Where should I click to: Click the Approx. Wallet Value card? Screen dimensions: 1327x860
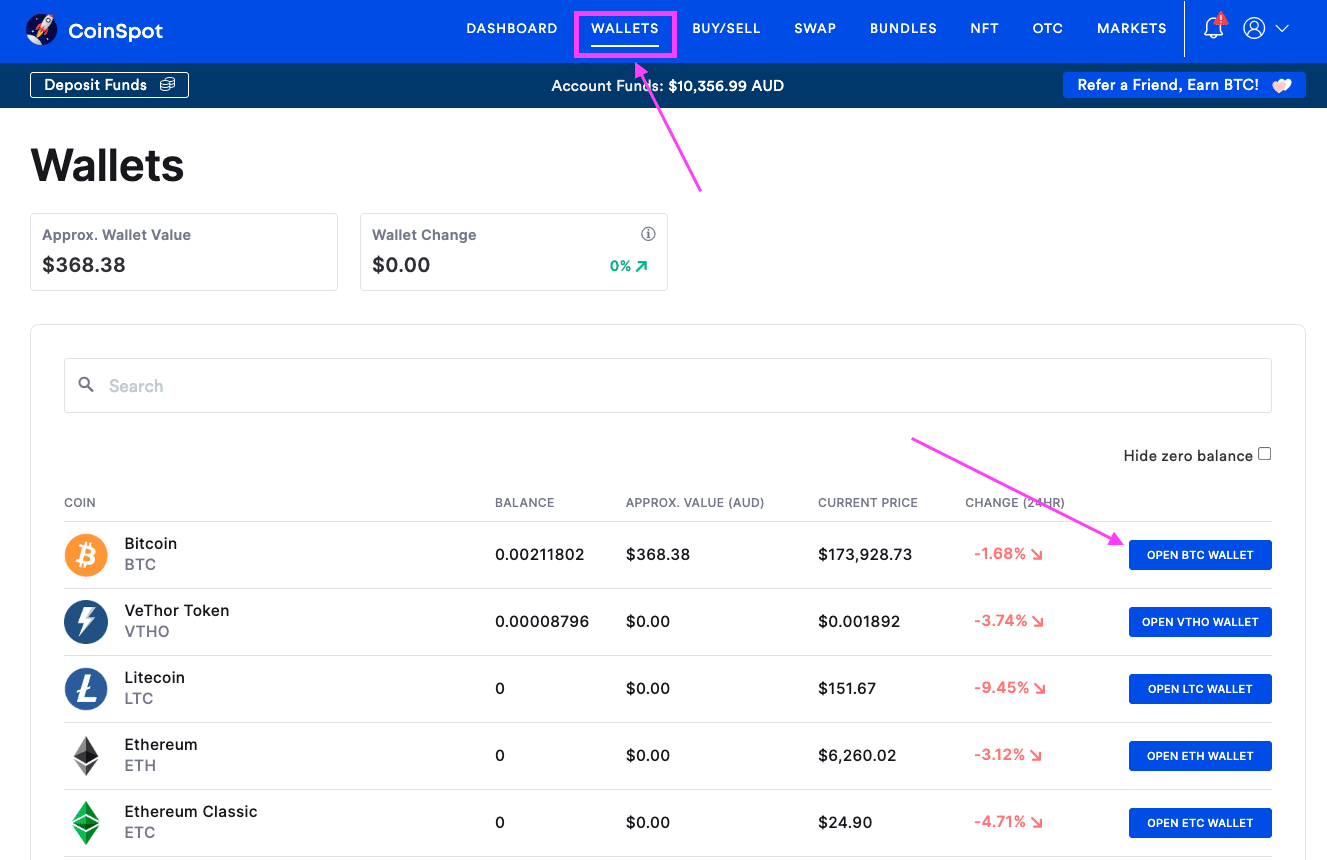point(184,252)
